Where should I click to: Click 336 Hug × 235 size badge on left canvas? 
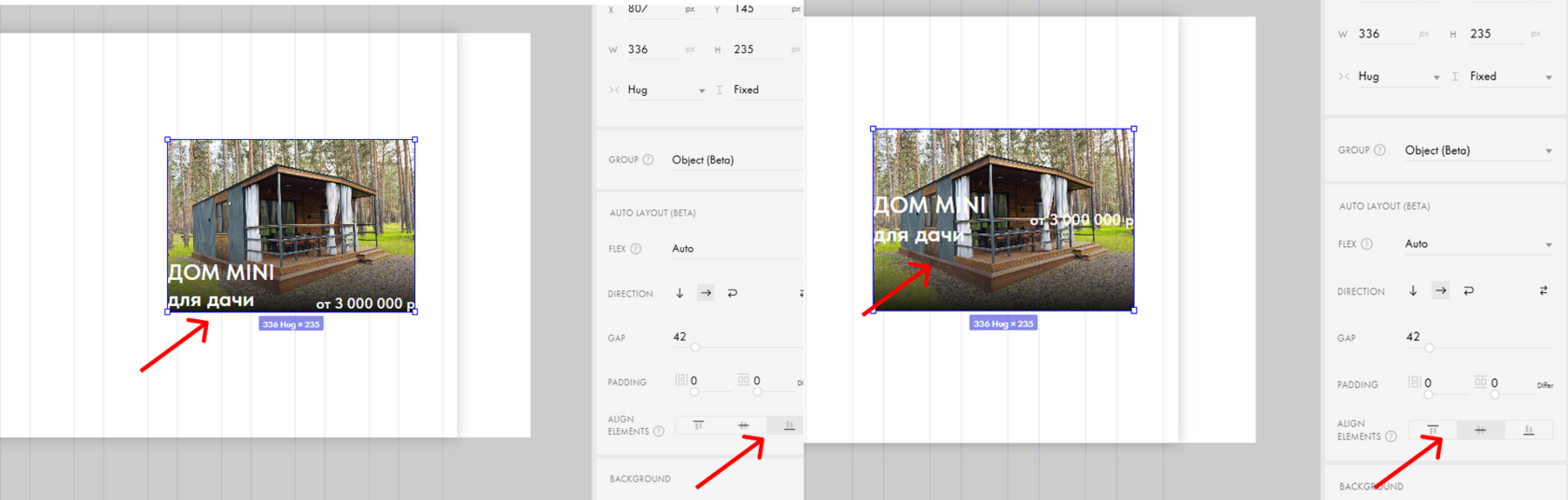tap(291, 325)
